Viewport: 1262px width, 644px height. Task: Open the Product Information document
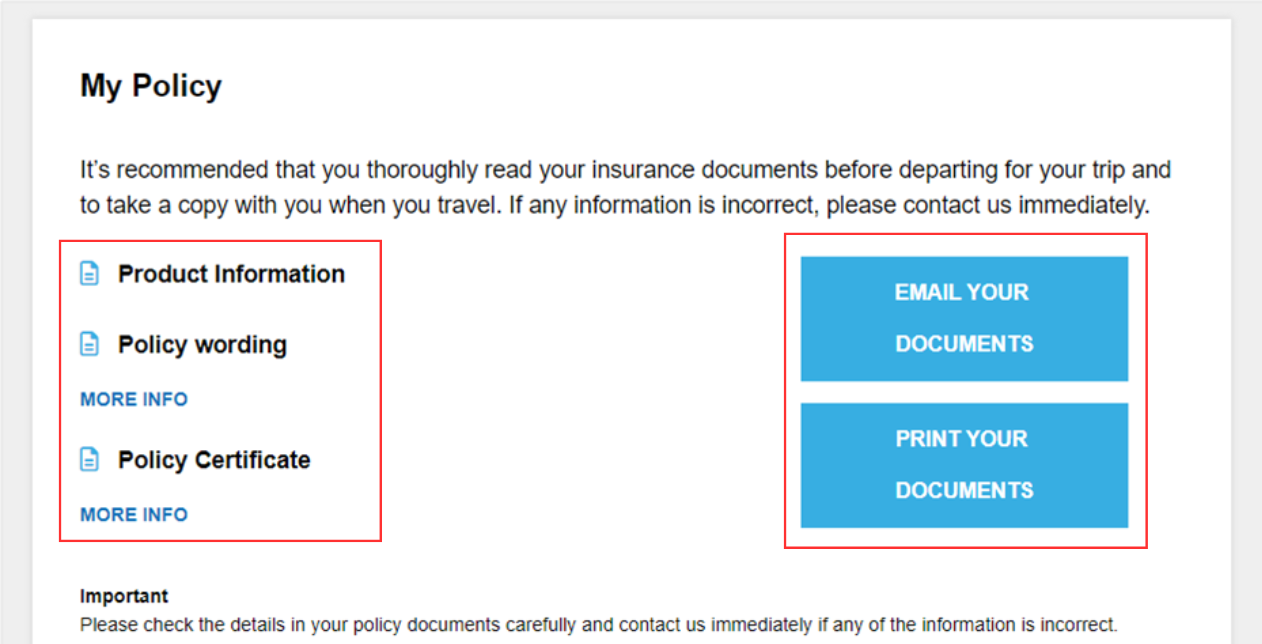click(x=231, y=274)
